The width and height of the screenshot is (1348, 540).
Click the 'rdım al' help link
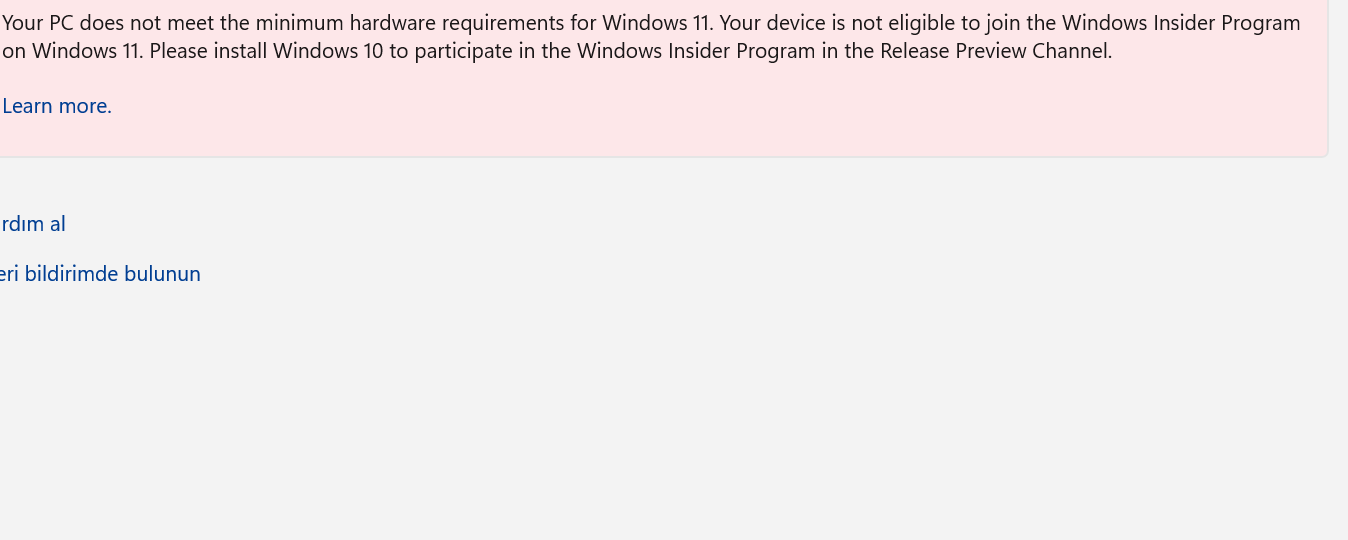(33, 224)
